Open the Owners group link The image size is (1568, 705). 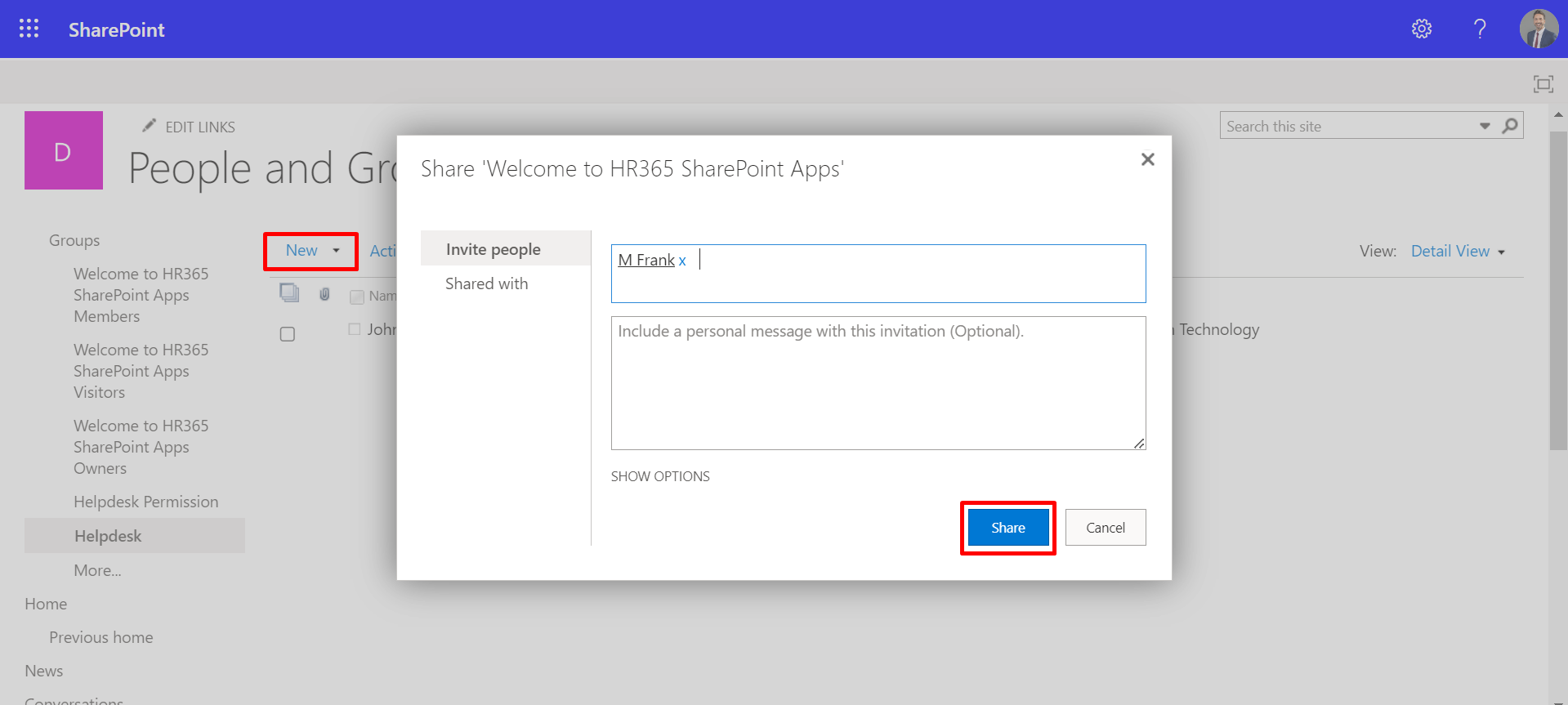click(141, 447)
